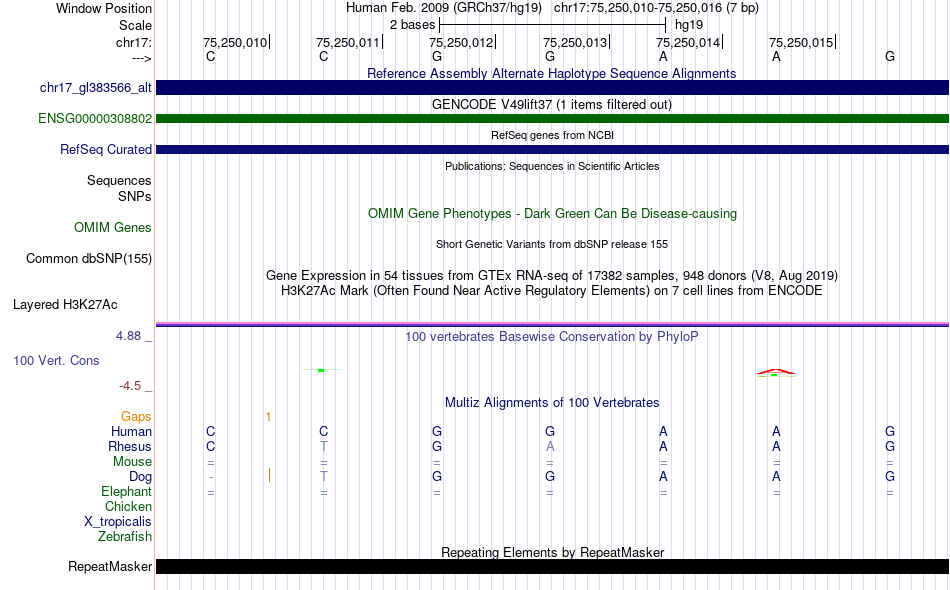Click the hg19 label beside scale bar
950x590 pixels.
pos(689,25)
